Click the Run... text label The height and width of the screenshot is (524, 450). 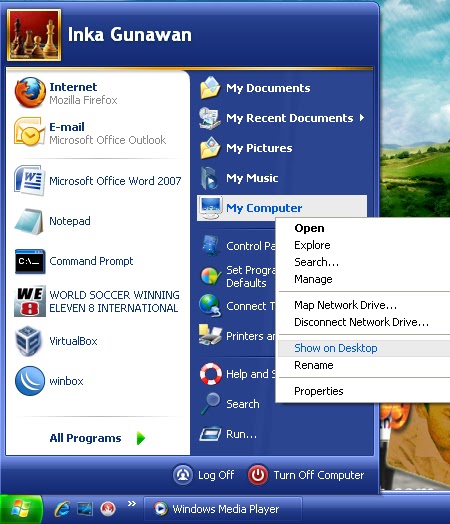tap(242, 434)
